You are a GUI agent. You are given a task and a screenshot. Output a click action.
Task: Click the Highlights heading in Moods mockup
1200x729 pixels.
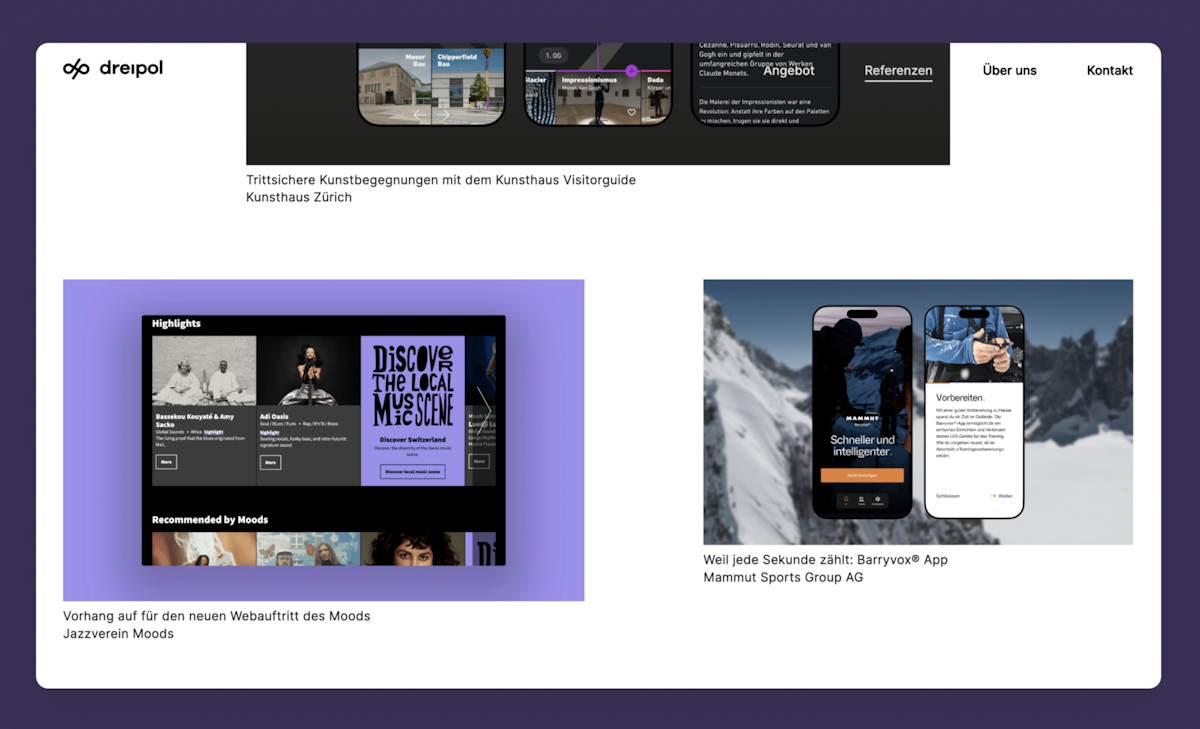coord(176,323)
